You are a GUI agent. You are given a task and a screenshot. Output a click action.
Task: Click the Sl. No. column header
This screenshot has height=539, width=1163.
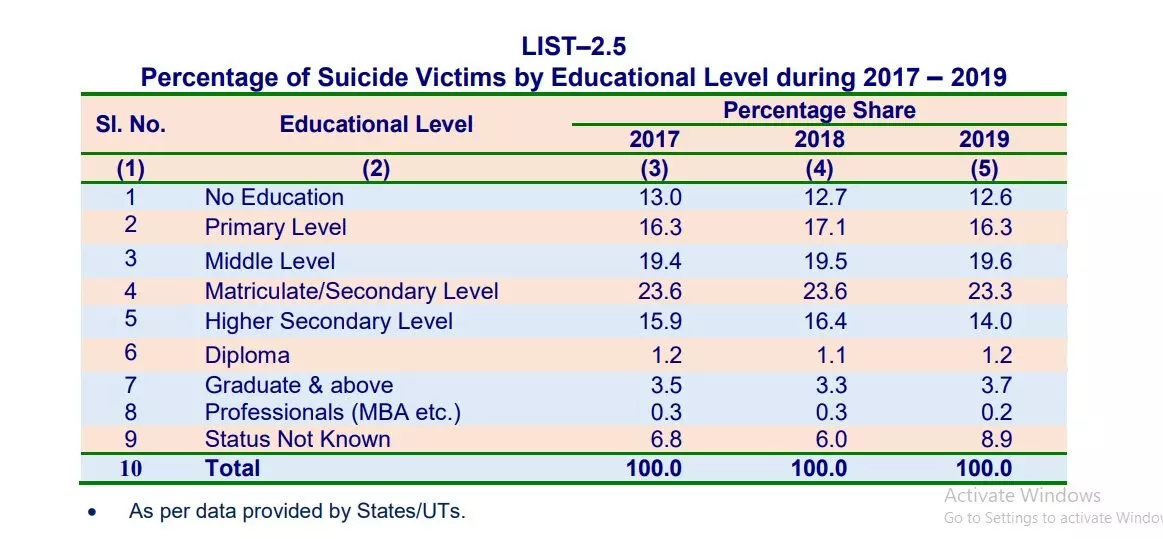point(131,125)
